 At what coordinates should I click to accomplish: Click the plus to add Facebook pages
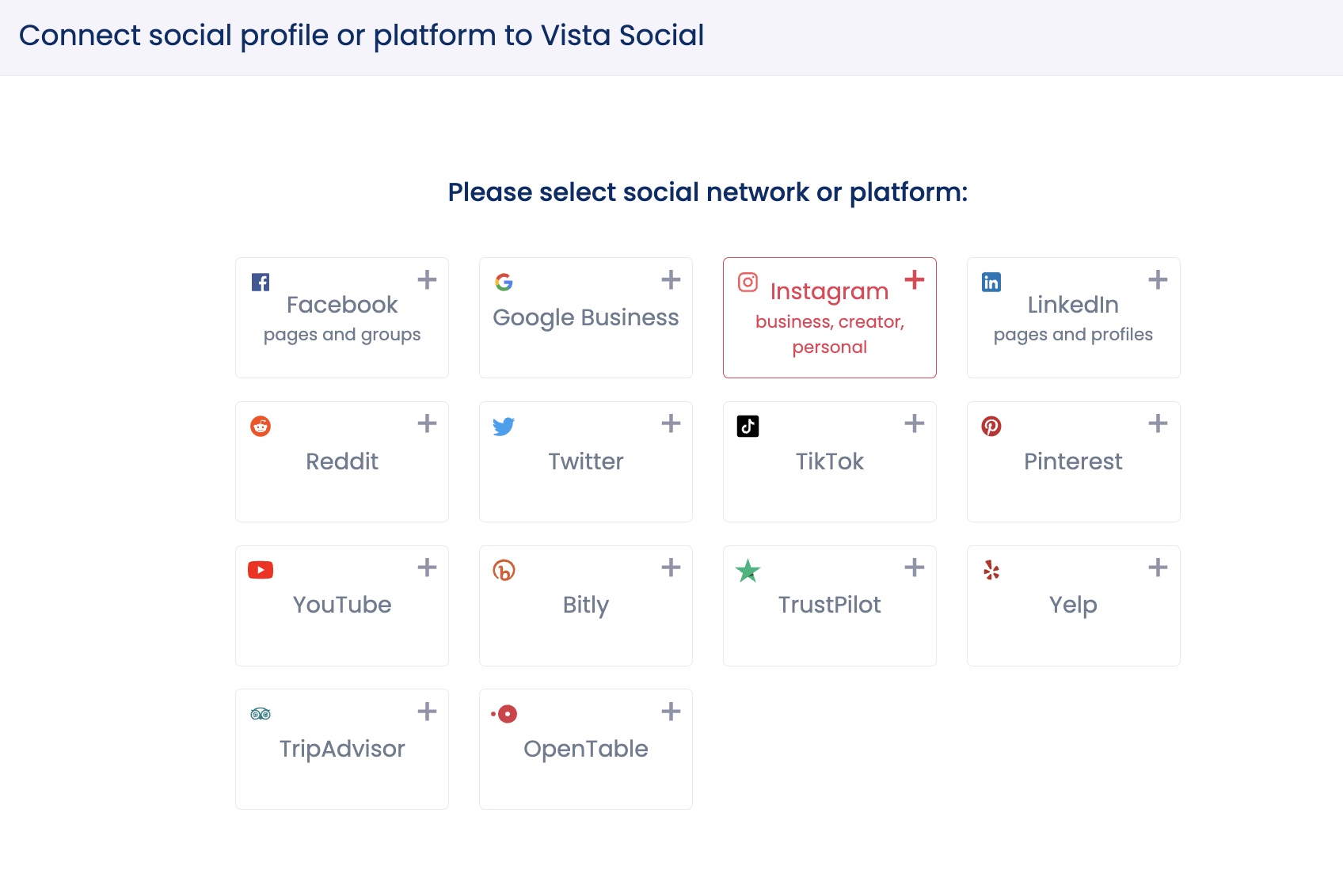427,279
